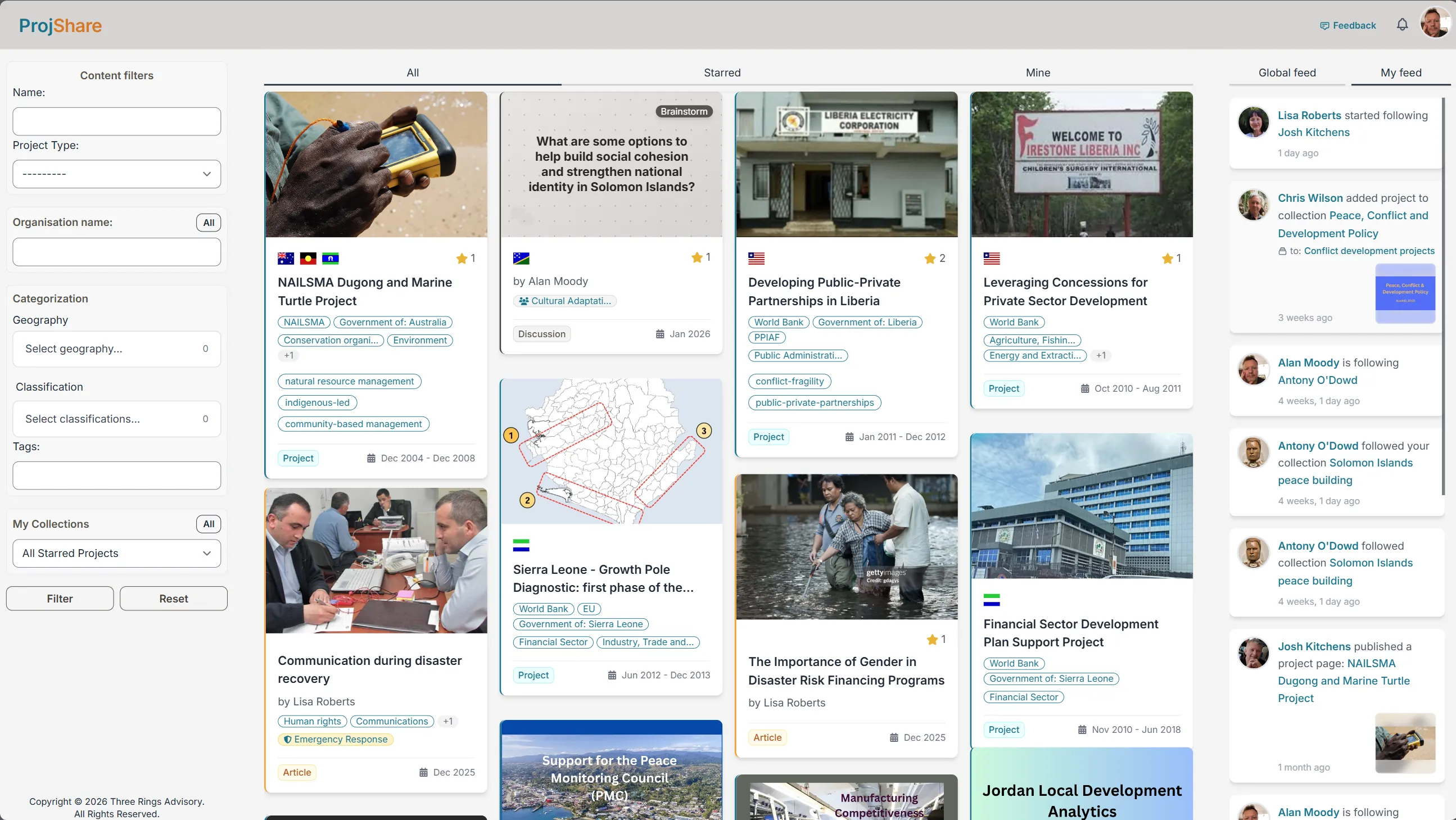Open the Global feed tab
Viewport: 1456px width, 820px height.
point(1287,73)
